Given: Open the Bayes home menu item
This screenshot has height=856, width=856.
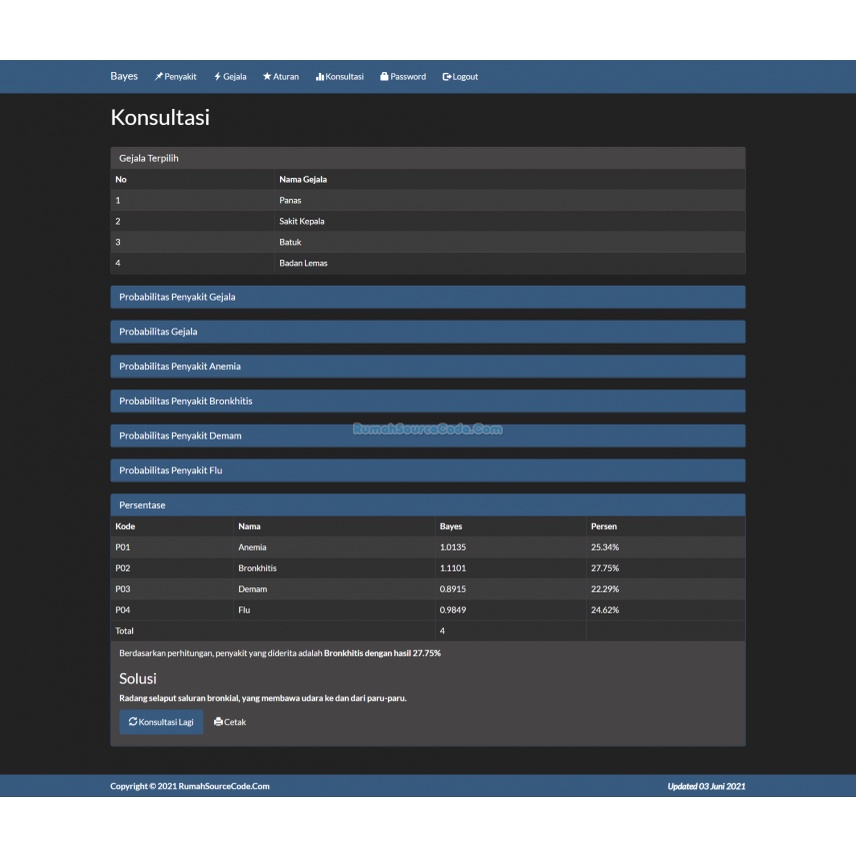Looking at the screenshot, I should (124, 76).
